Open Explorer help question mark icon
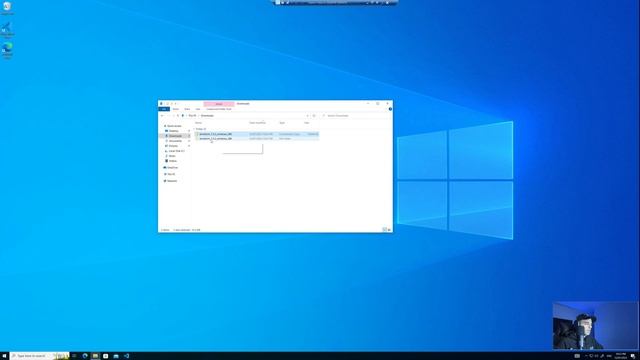This screenshot has height=360, width=640. pos(391,109)
